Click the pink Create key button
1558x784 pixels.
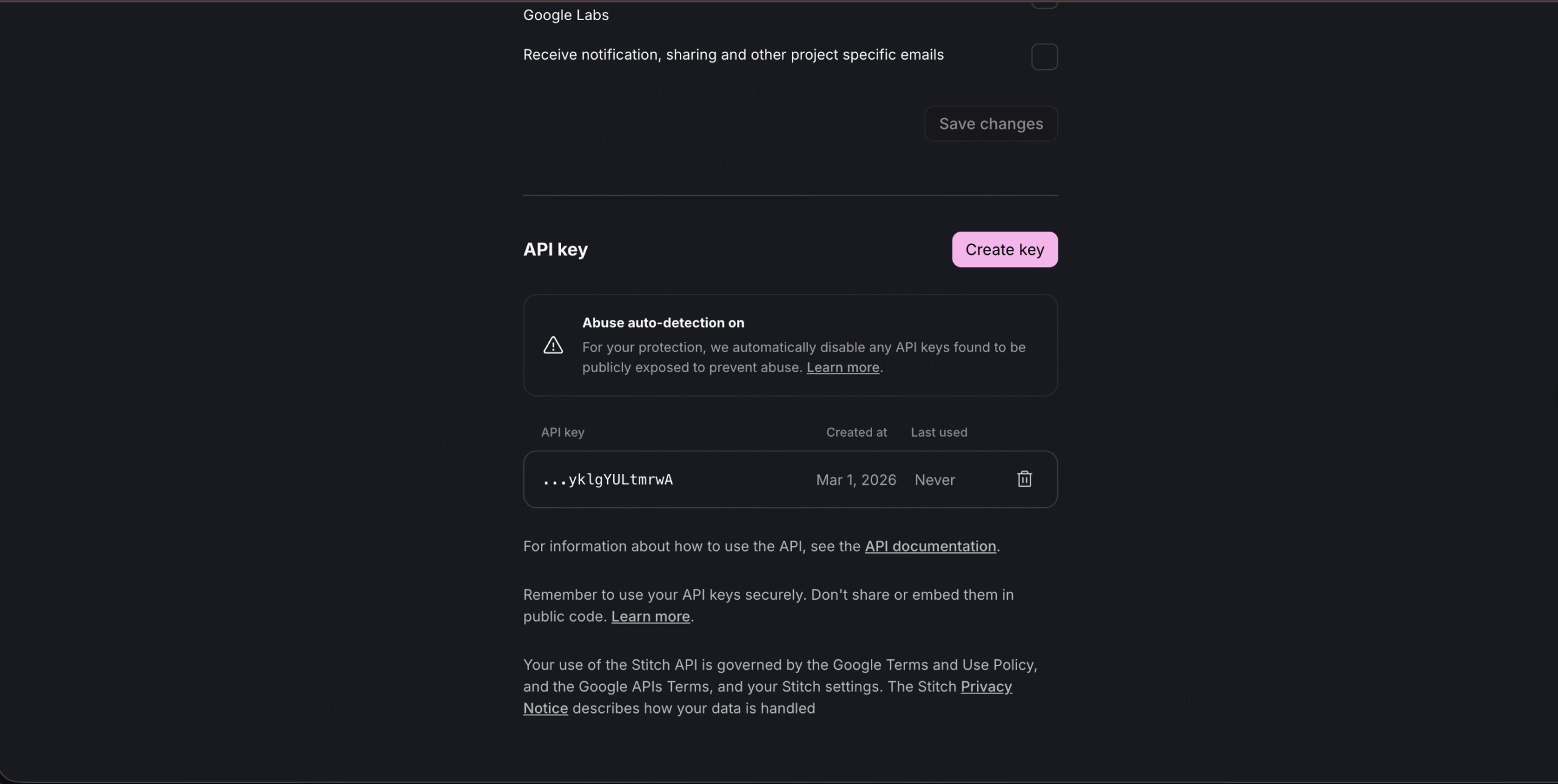pos(1004,249)
